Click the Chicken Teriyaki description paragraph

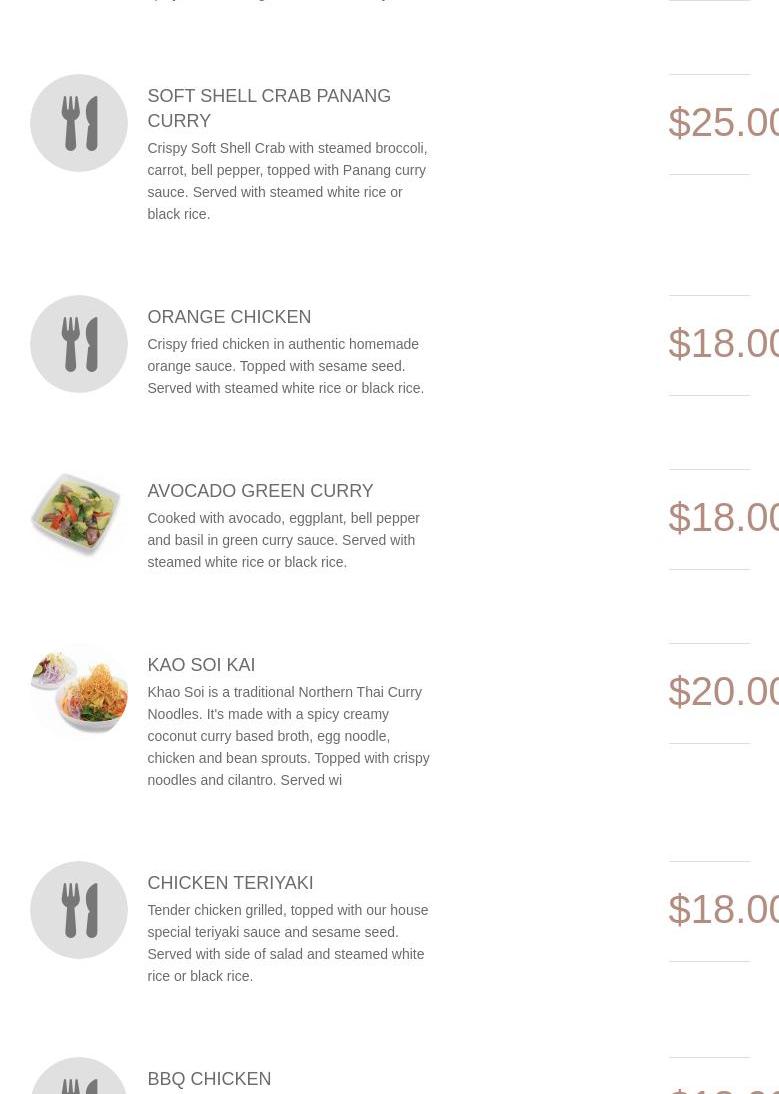coord(287,943)
